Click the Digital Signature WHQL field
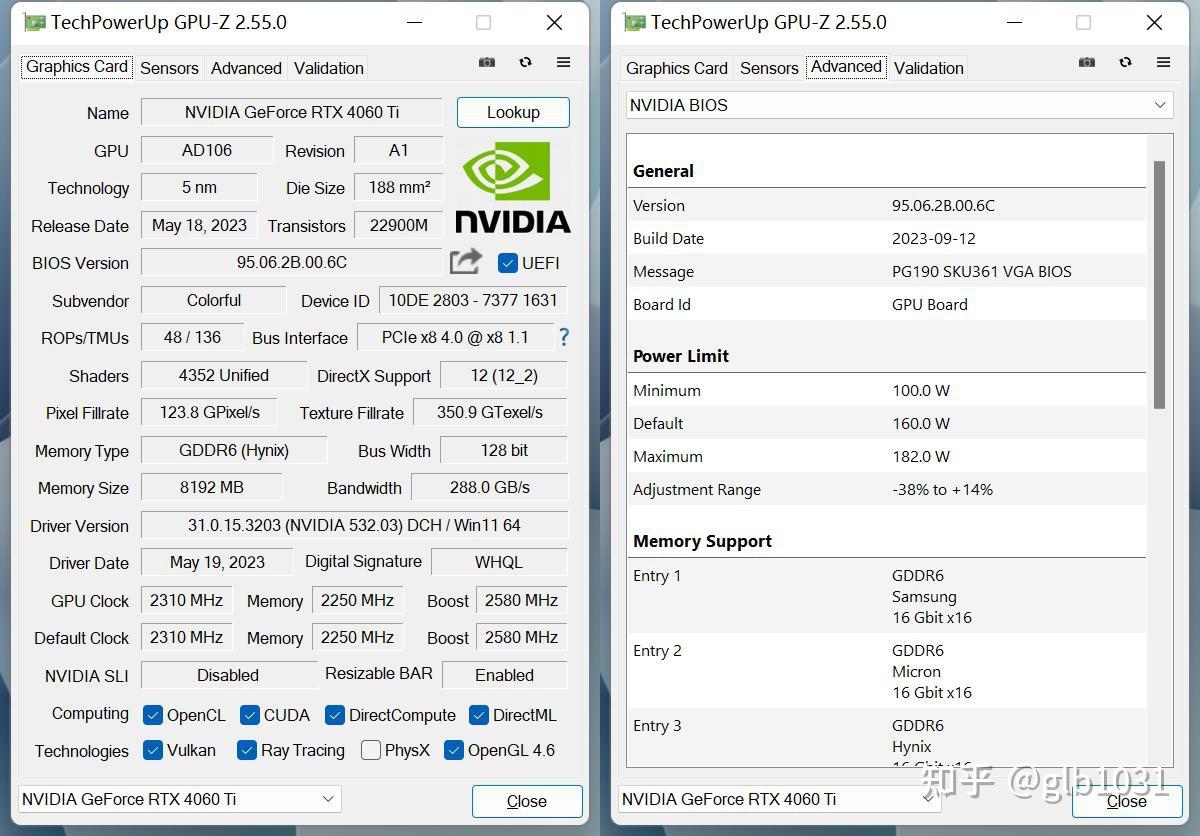 [x=499, y=562]
